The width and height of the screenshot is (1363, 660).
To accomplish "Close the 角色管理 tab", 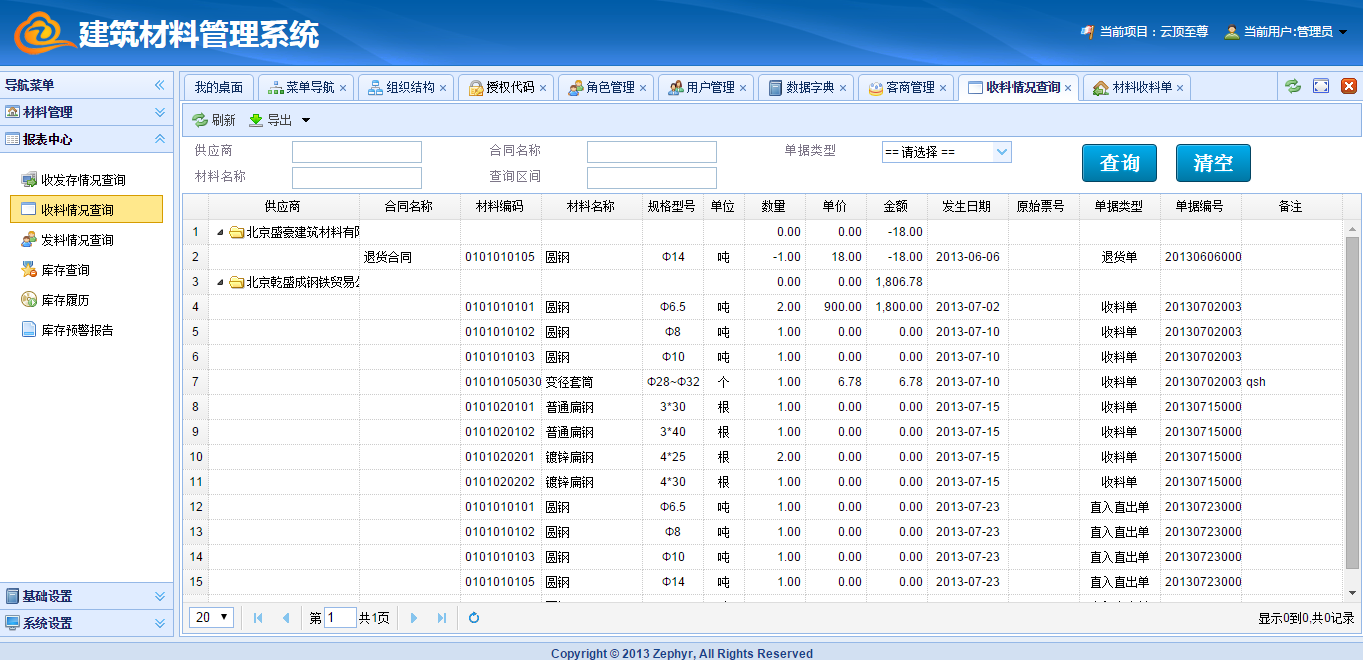I will pos(643,88).
